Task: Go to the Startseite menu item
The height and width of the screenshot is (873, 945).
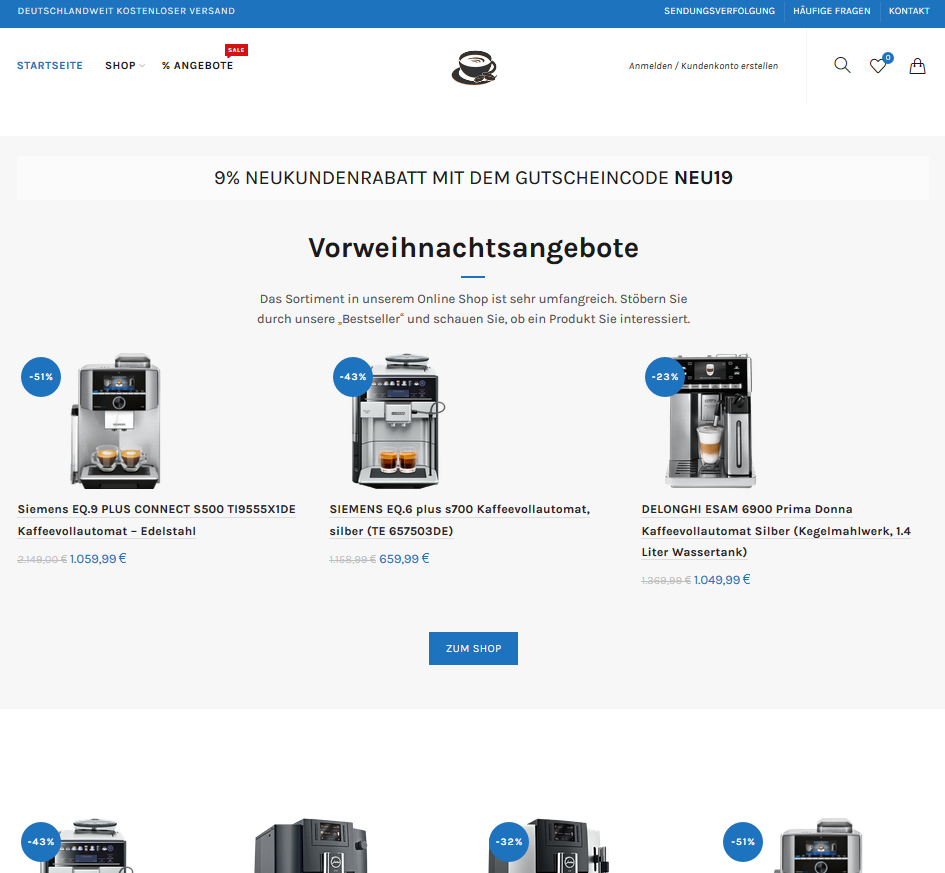Action: (50, 66)
